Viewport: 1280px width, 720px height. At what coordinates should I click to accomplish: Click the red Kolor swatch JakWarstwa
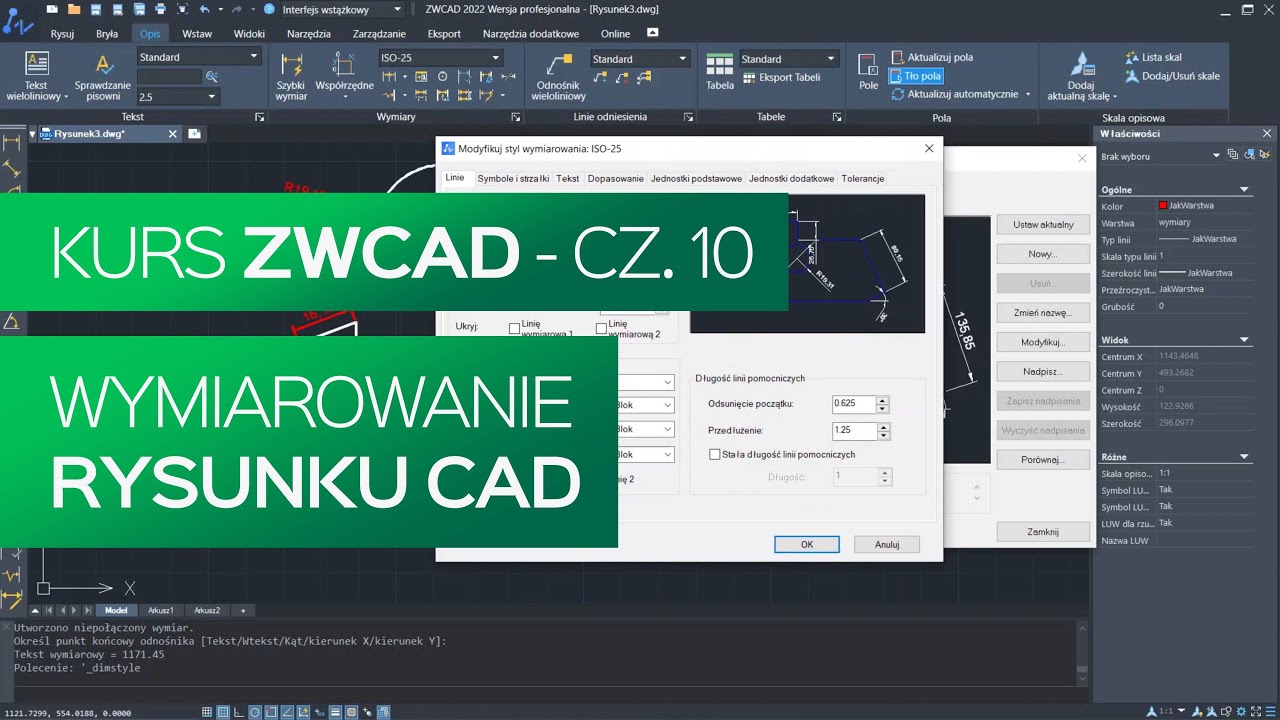point(1163,206)
